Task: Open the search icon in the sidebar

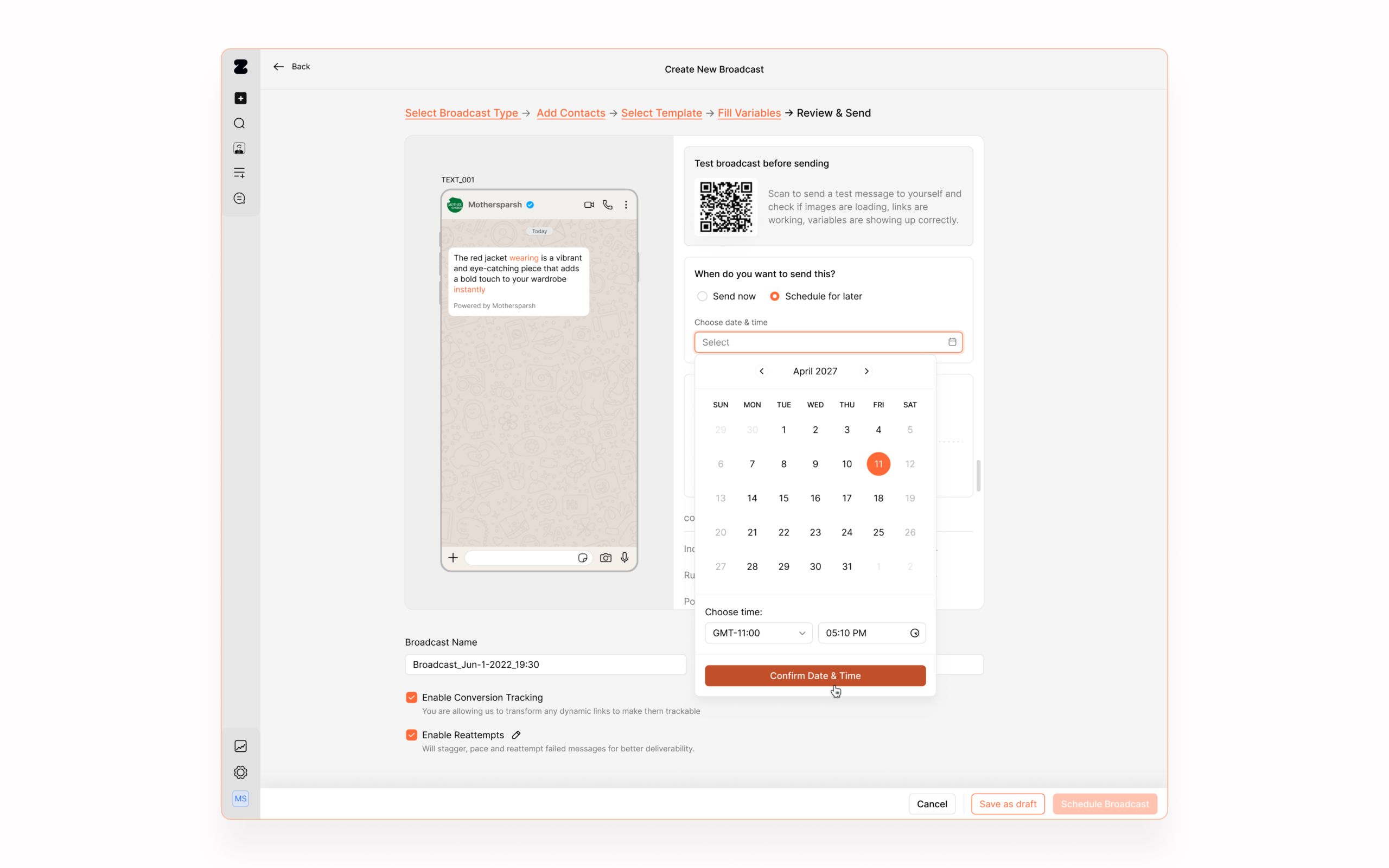Action: (239, 124)
